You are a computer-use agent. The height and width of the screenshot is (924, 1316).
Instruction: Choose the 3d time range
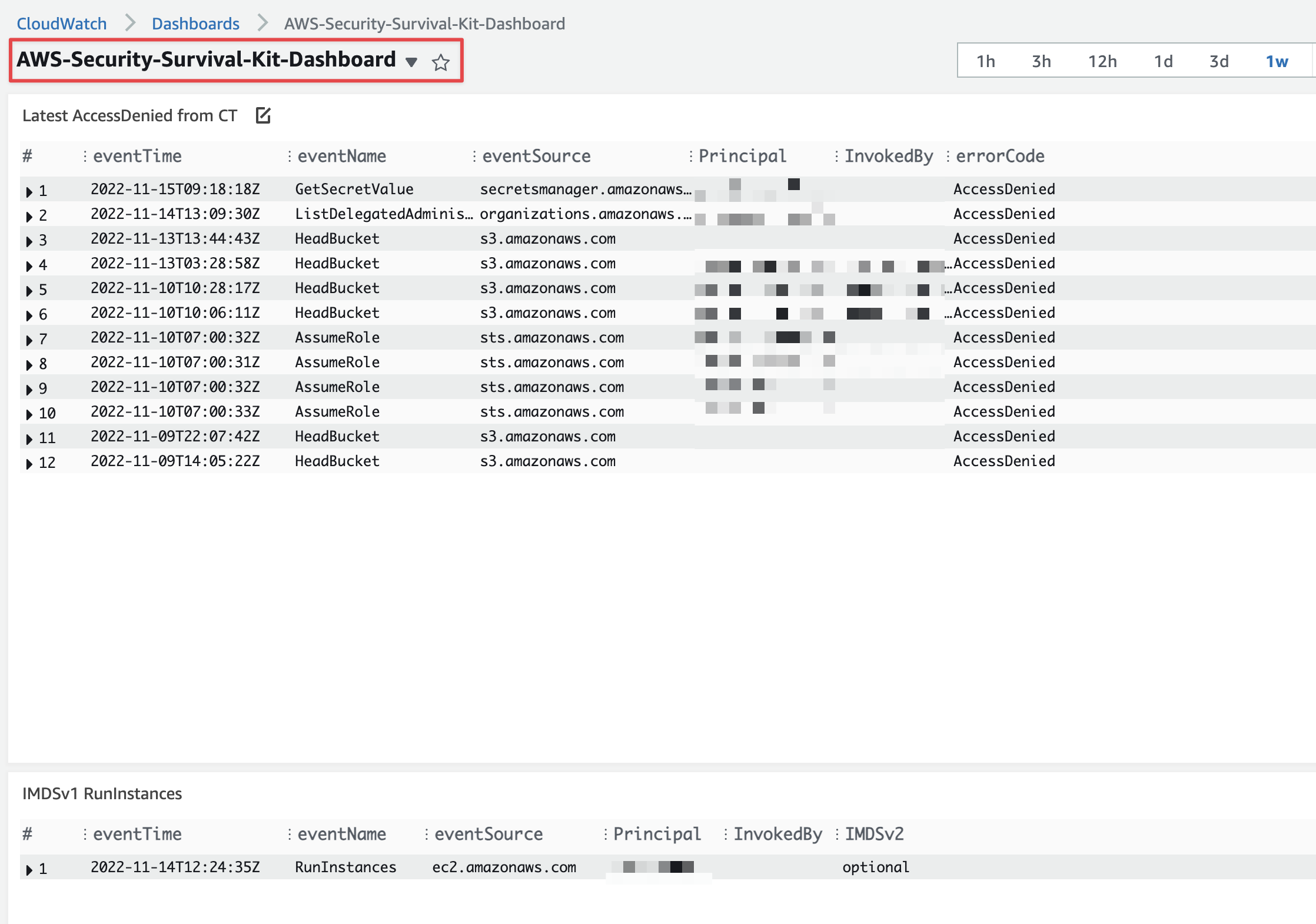point(1219,61)
